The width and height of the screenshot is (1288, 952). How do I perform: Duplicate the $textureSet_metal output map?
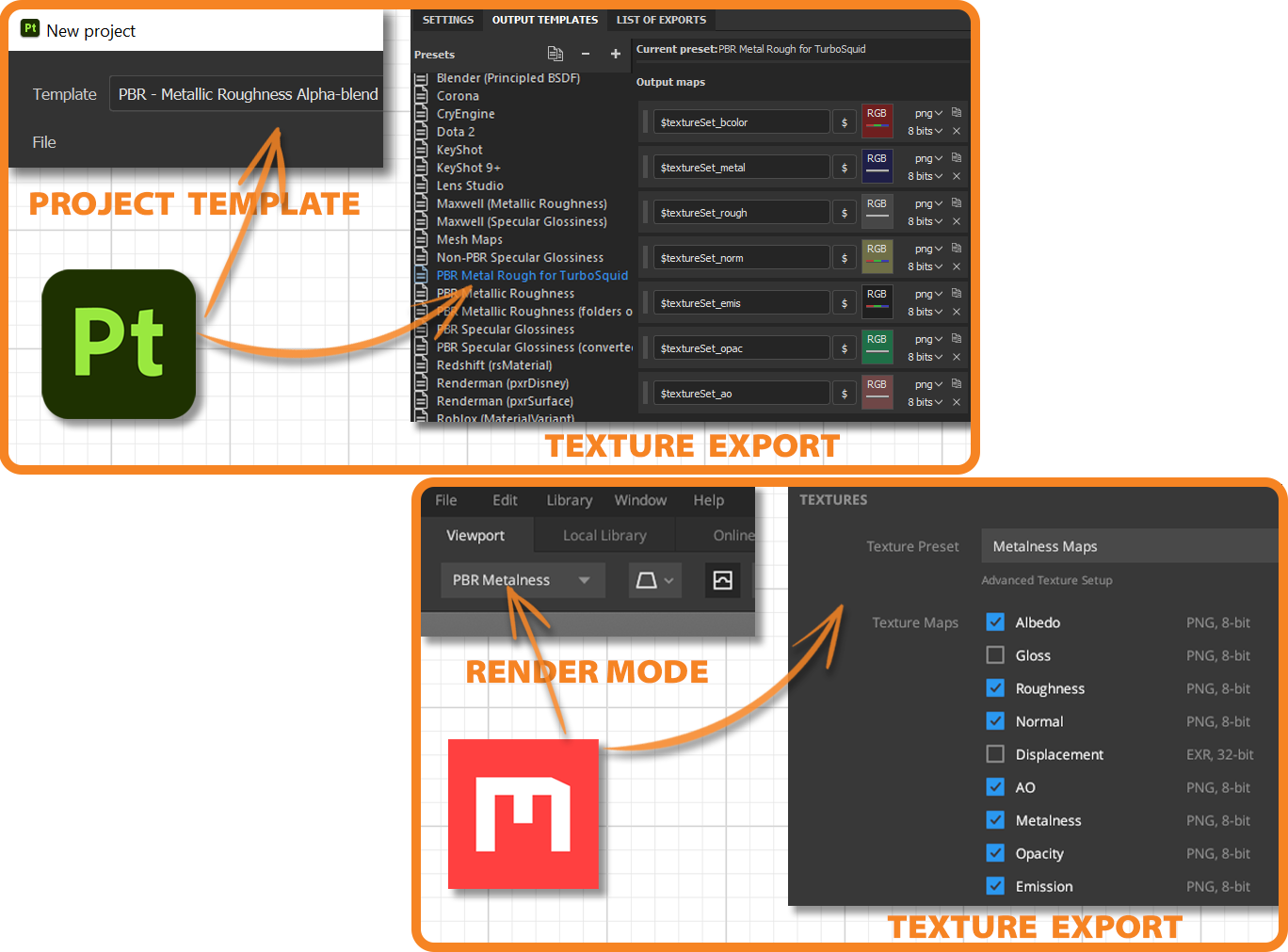click(x=957, y=157)
